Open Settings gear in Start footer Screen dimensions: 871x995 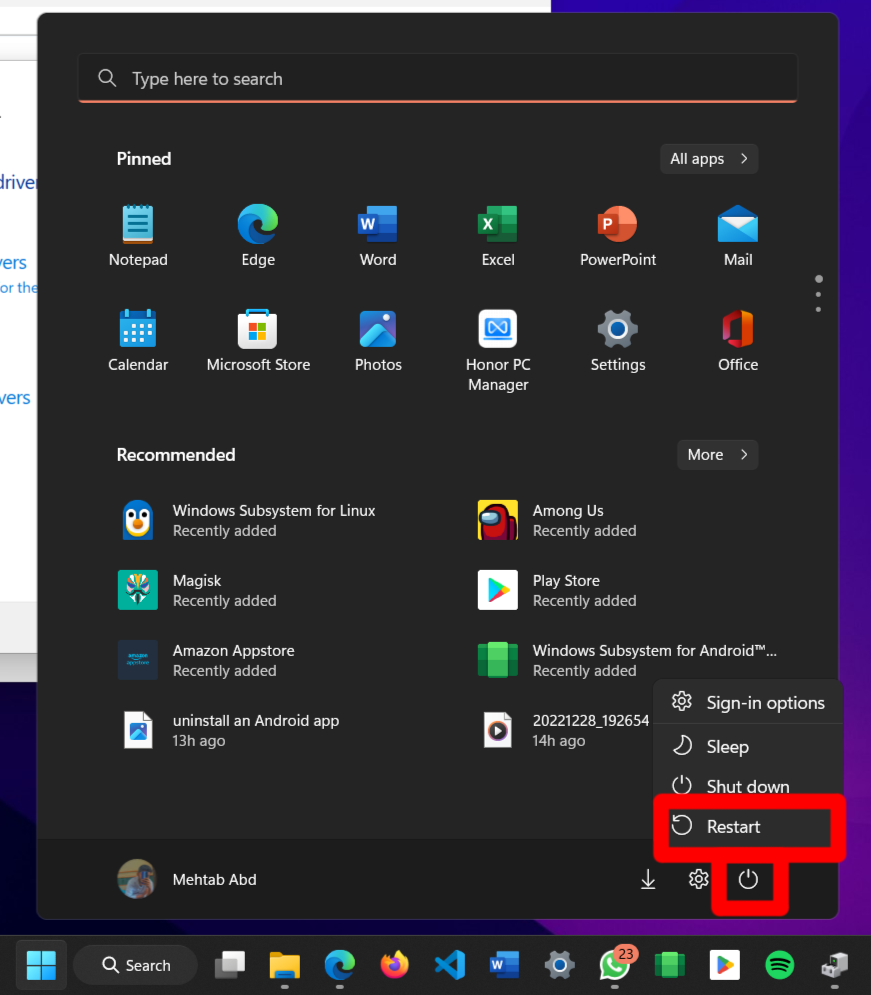pos(698,880)
